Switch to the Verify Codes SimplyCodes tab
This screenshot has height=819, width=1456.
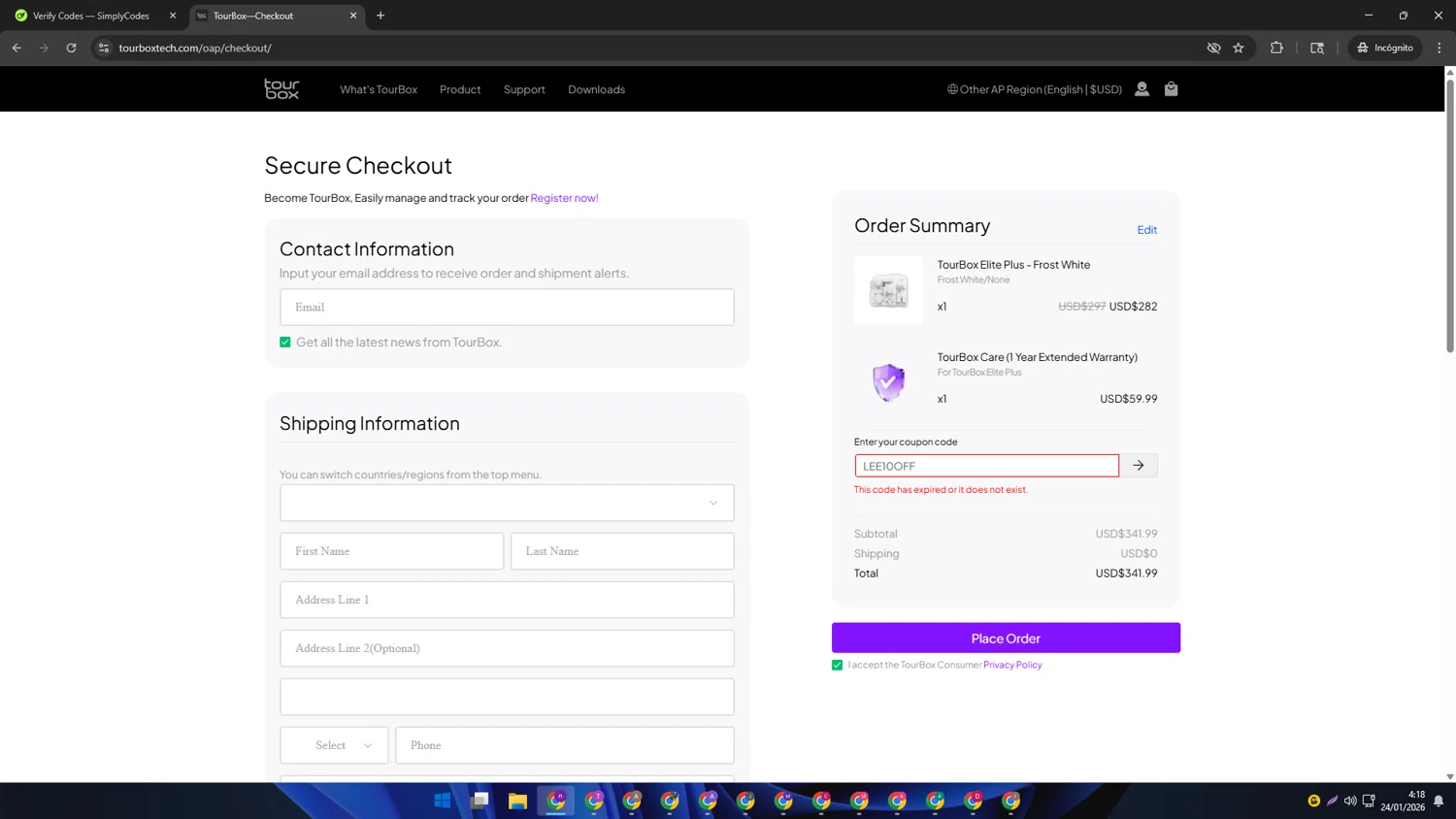point(91,16)
